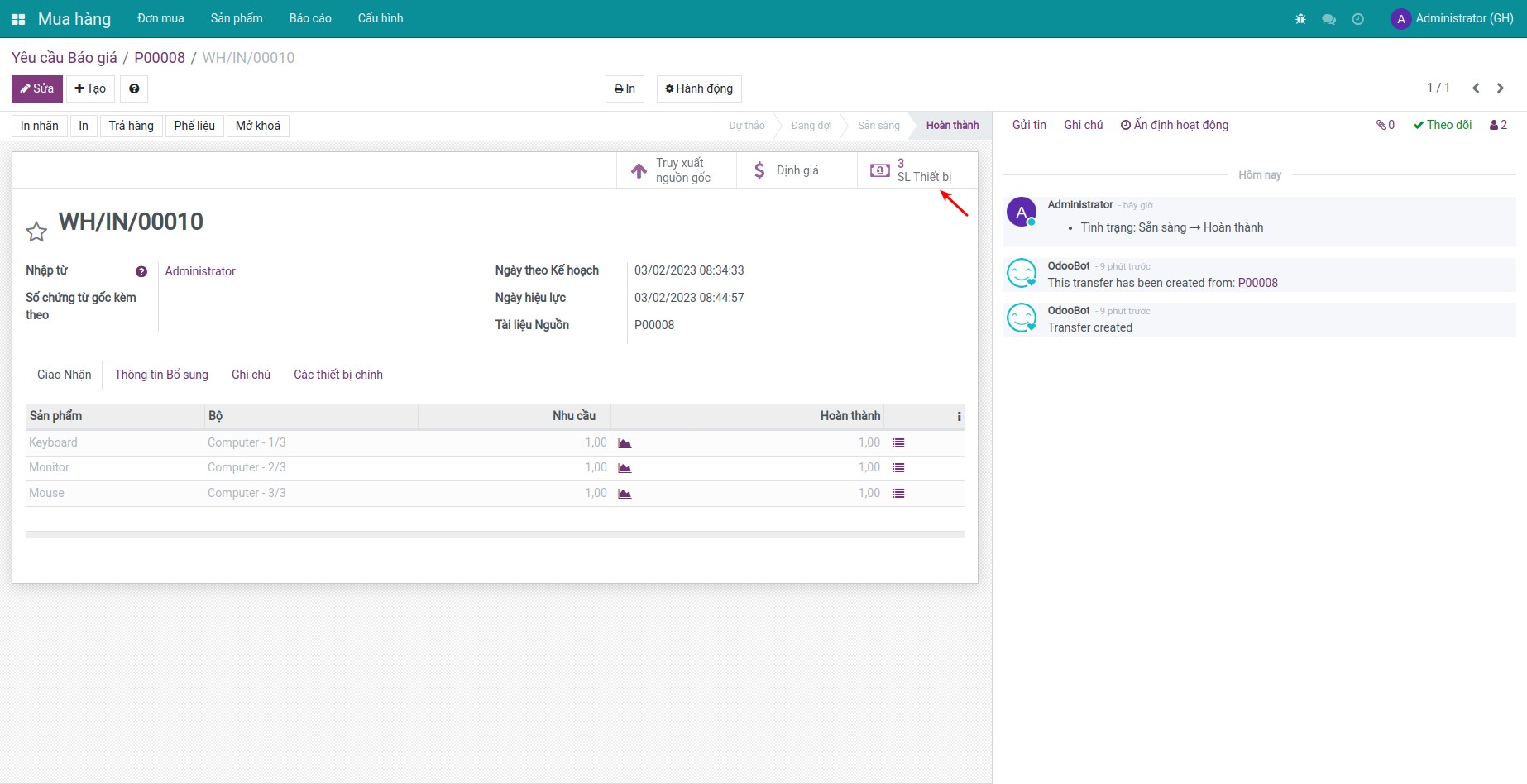Image resolution: width=1527 pixels, height=784 pixels.
Task: Open the P00008 link in chatter message
Action: (x=1257, y=283)
